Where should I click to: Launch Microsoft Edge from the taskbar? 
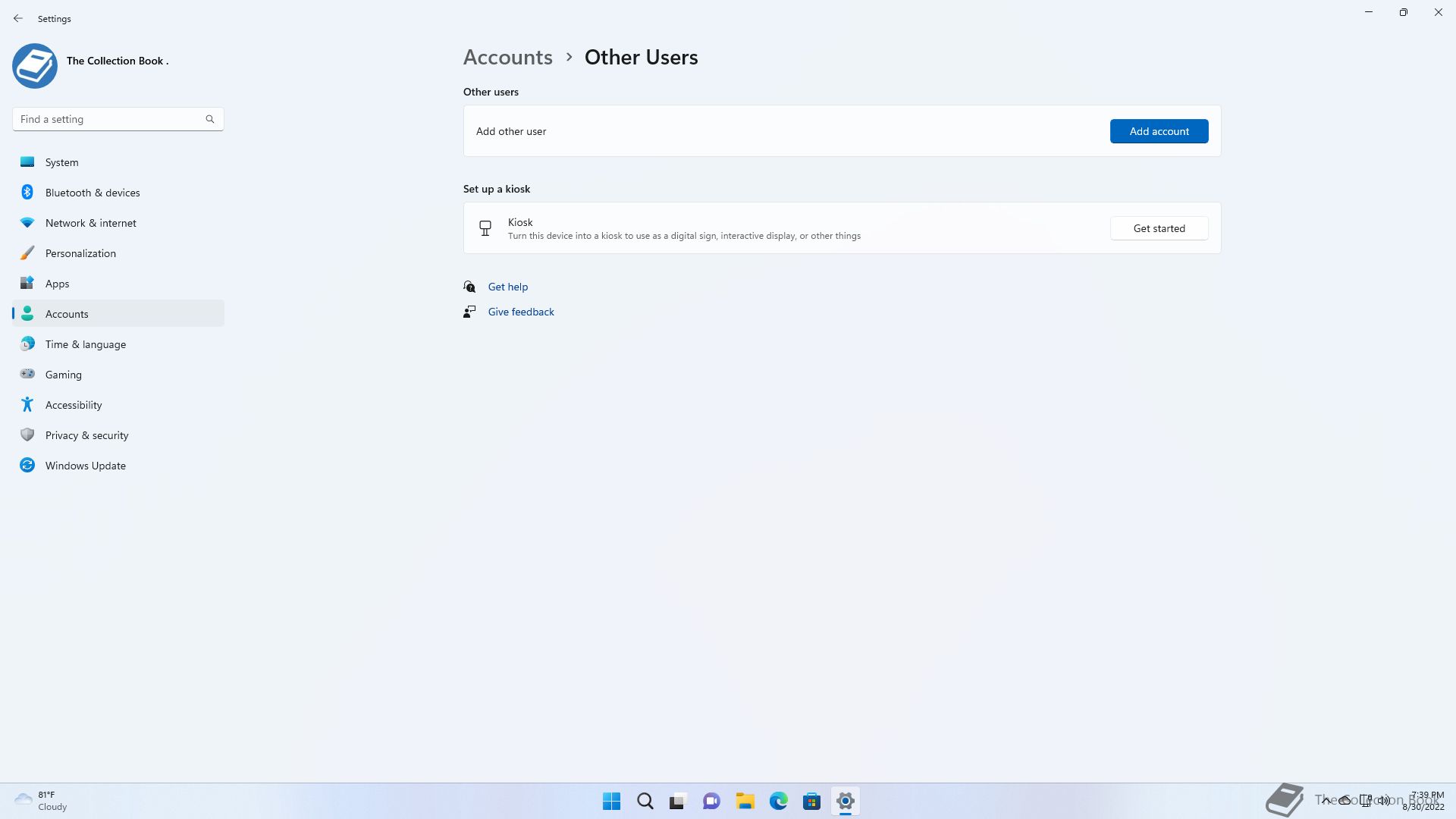[778, 801]
